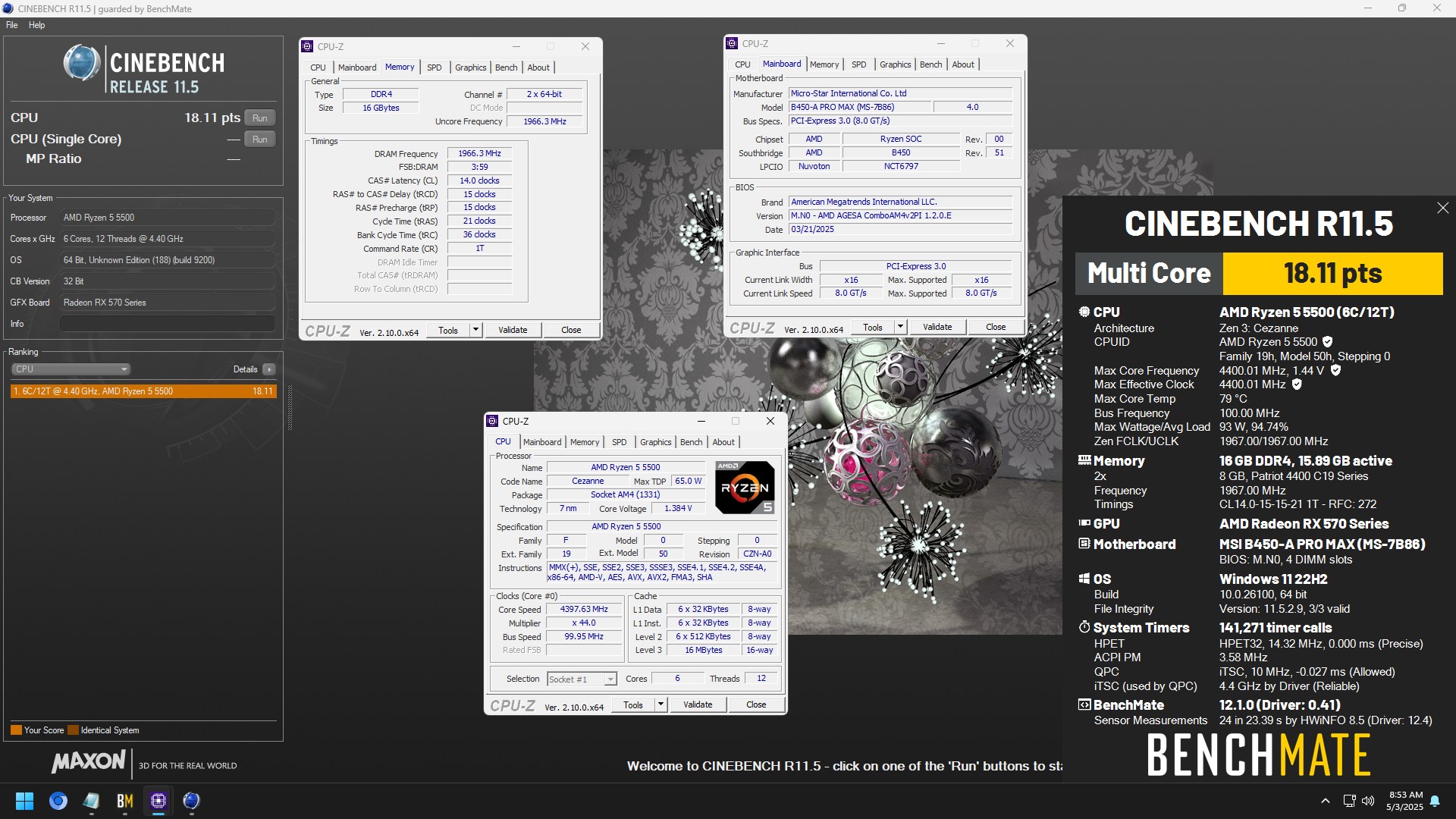Click the Cinebench logo sphere

pyautogui.click(x=82, y=63)
